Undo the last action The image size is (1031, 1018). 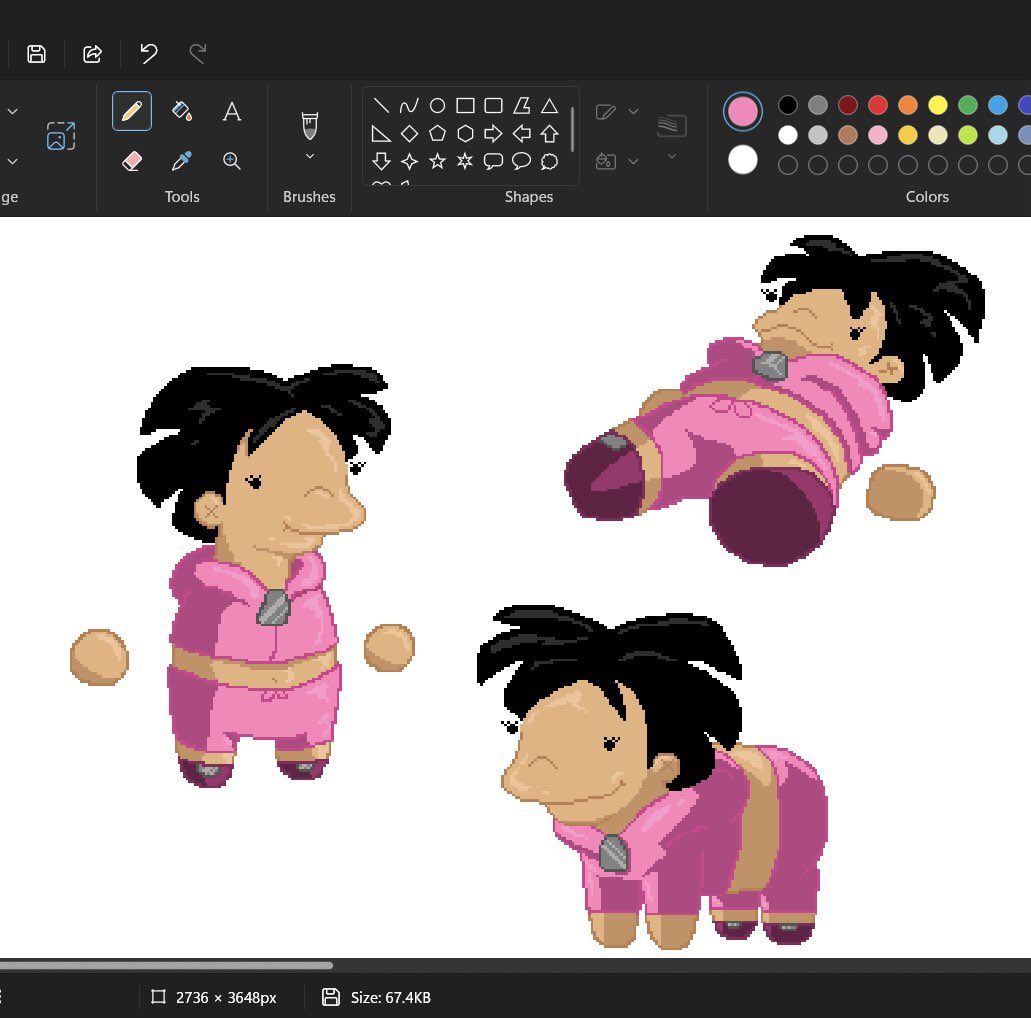point(149,53)
